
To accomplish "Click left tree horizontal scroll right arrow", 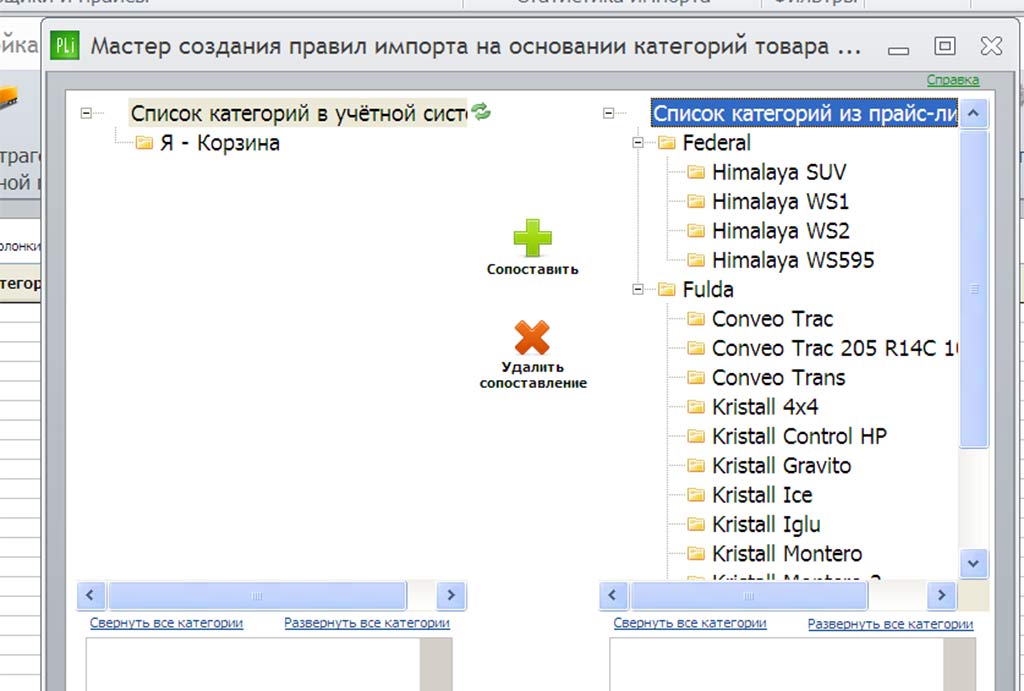I will tap(451, 595).
